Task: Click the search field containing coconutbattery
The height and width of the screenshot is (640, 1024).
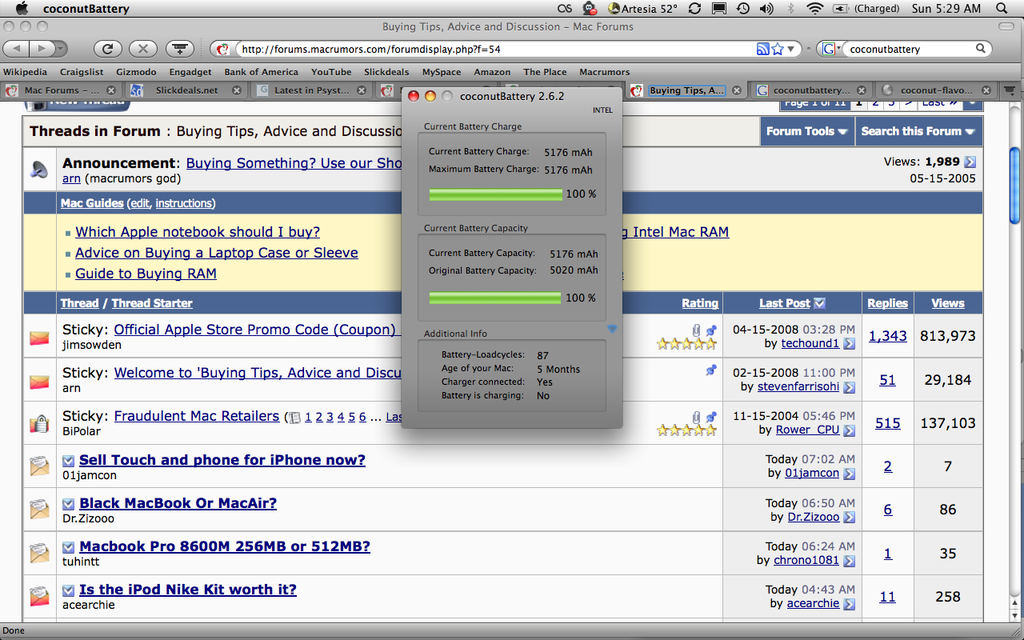Action: pyautogui.click(x=910, y=49)
